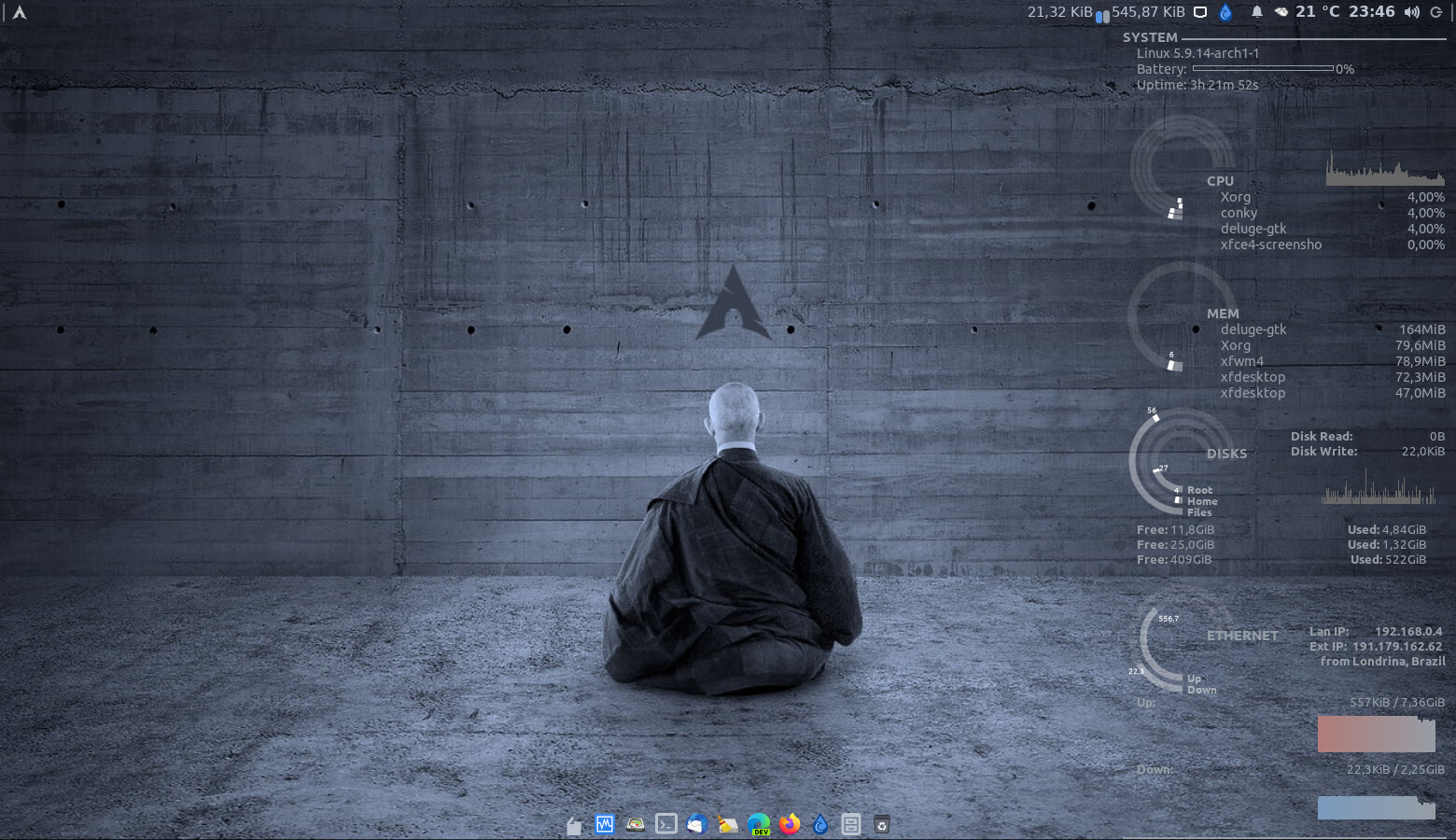Open the Arch Linux applications menu

pos(19,13)
